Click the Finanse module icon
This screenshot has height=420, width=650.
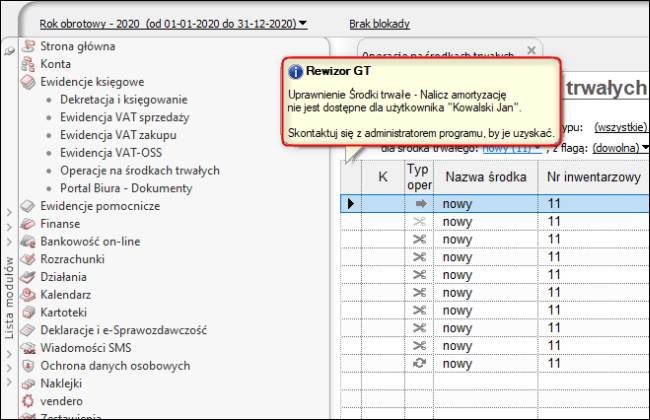click(x=28, y=223)
